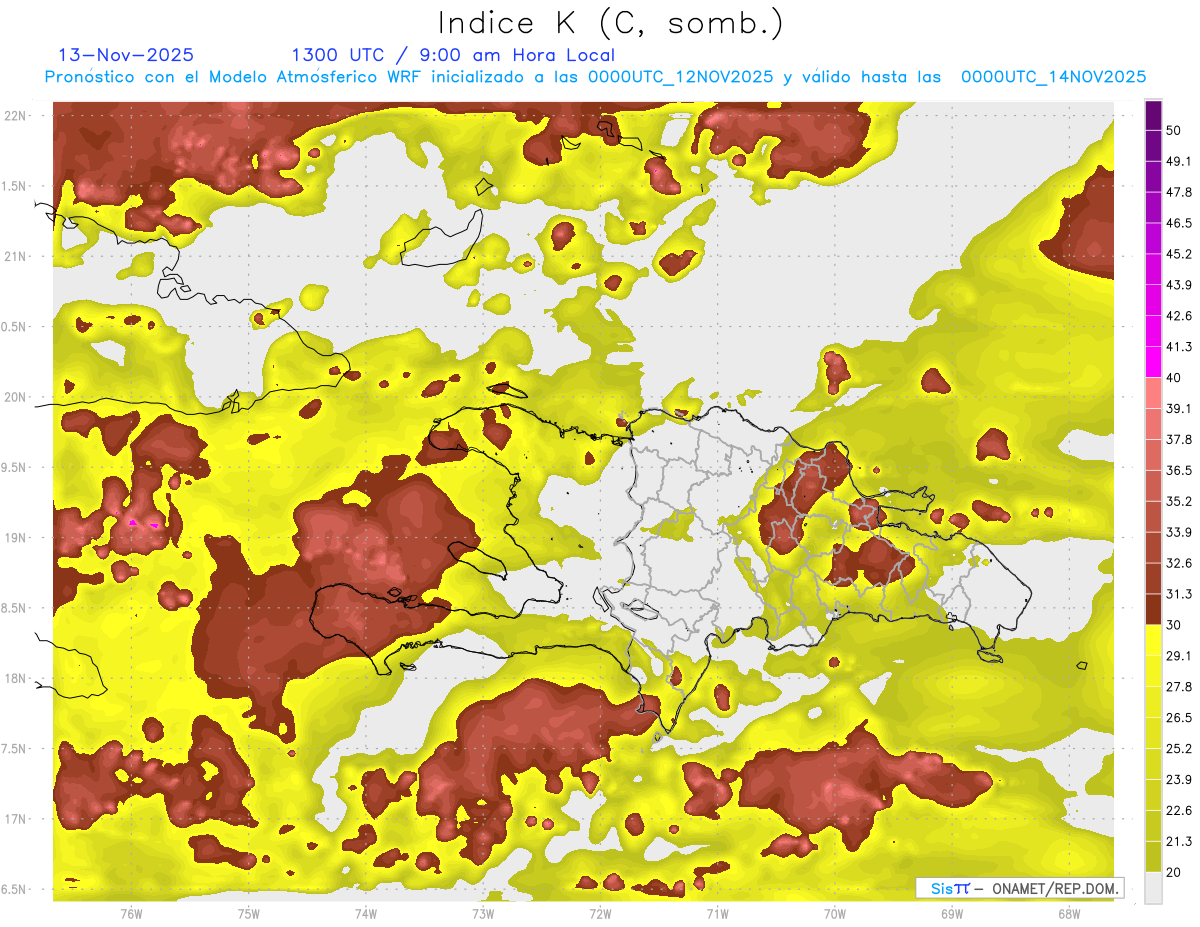Click the 'Pronostico con el Modelo Atmosferico WRF' line
This screenshot has height=927, width=1200.
coord(595,77)
